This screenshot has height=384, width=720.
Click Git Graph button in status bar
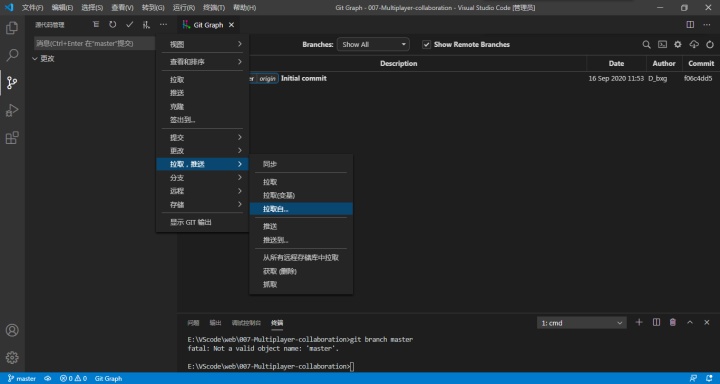tap(108, 378)
